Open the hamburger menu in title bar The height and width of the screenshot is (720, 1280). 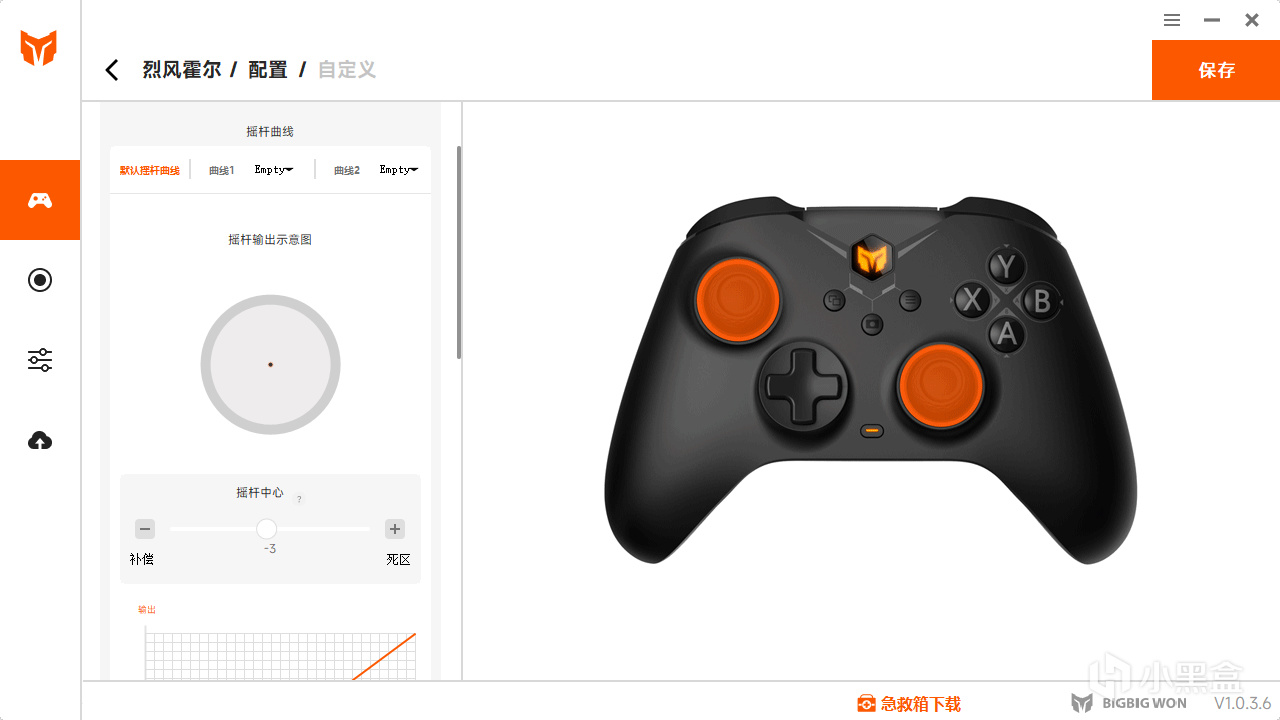[1172, 20]
